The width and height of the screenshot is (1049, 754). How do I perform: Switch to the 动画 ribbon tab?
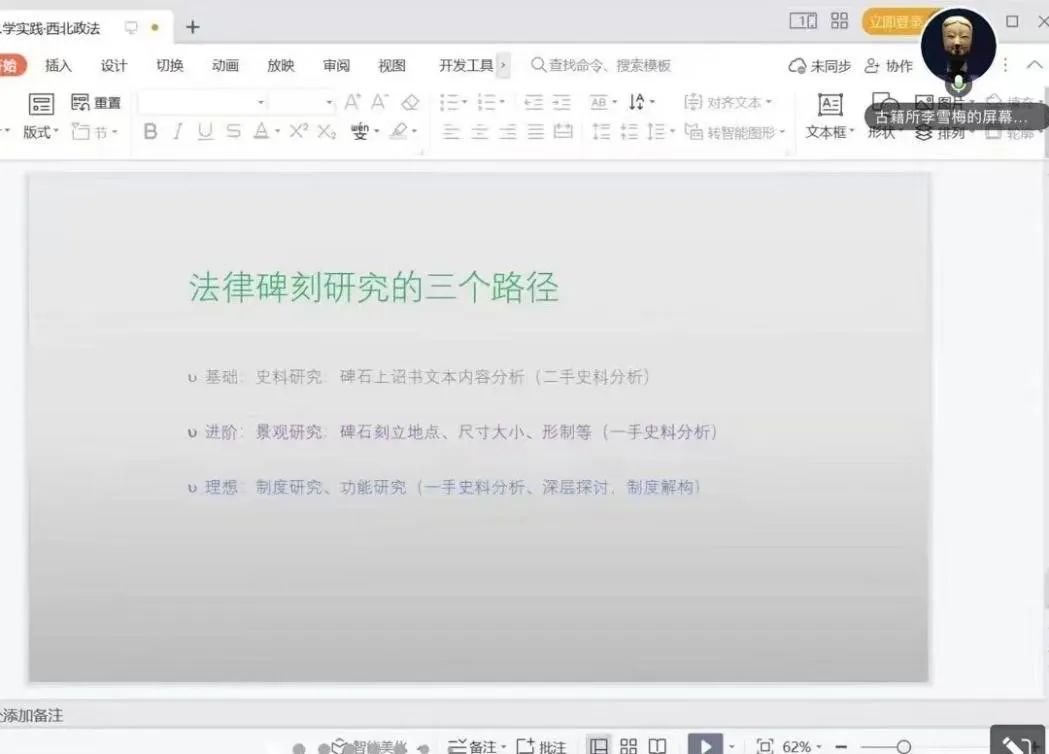pos(225,66)
